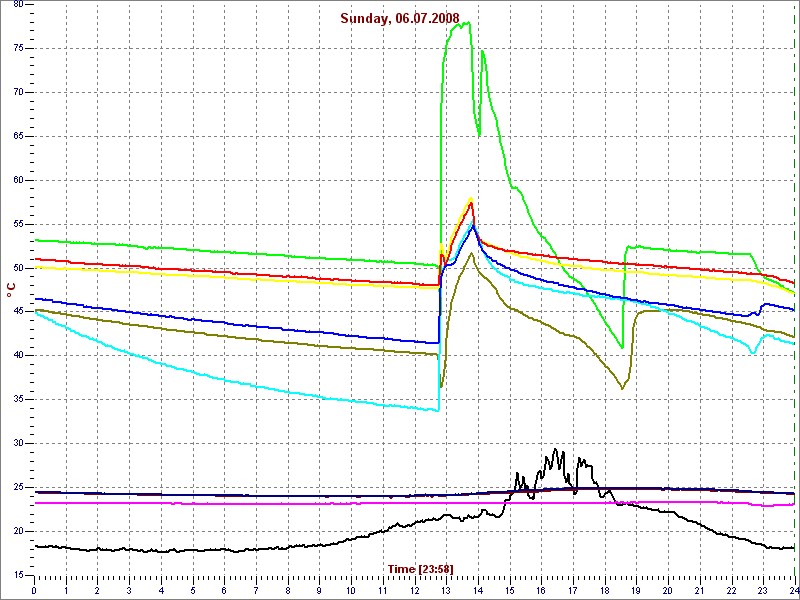
Task: Click hour 12 on the time axis
Action: (x=414, y=590)
